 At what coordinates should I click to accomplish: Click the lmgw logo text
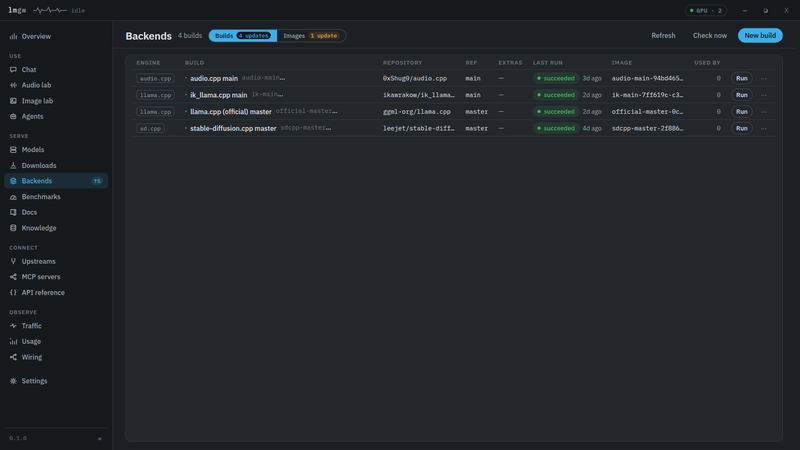click(x=17, y=10)
